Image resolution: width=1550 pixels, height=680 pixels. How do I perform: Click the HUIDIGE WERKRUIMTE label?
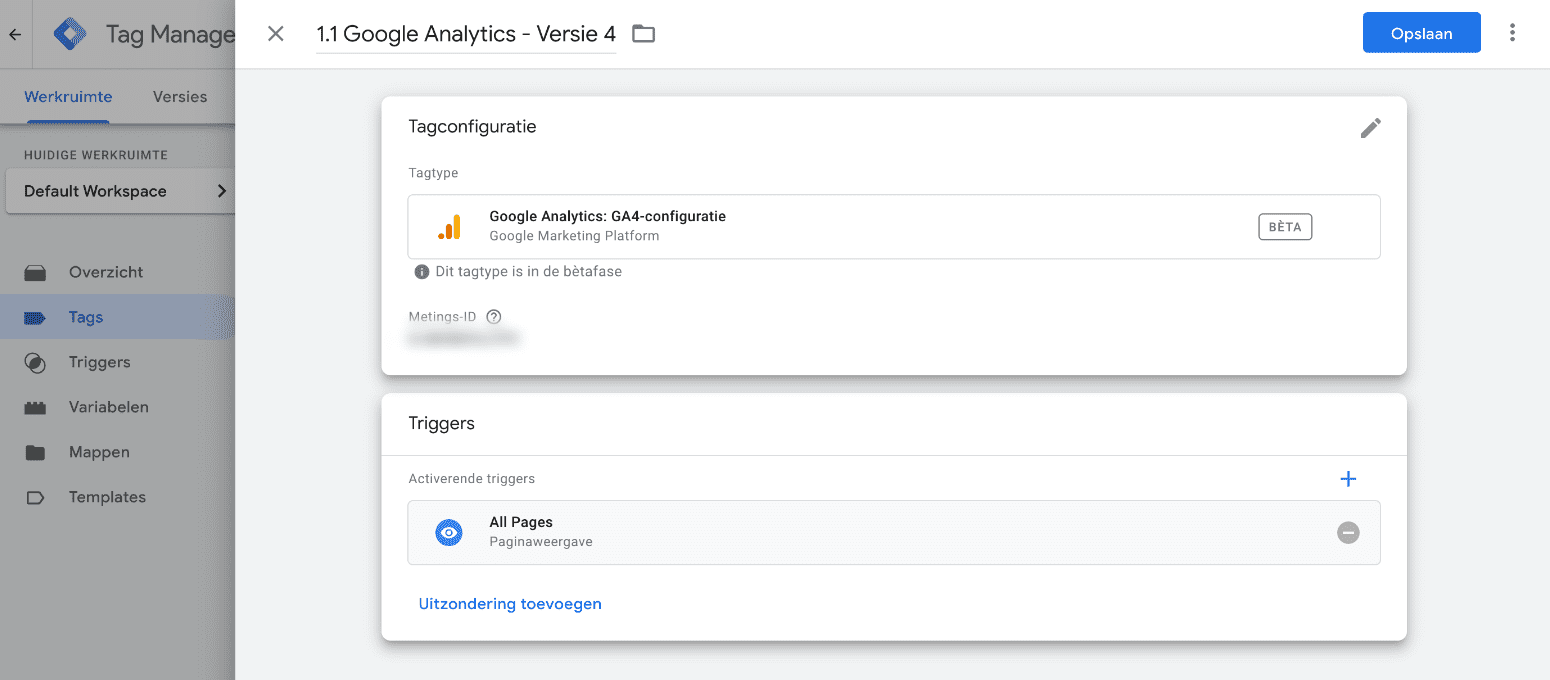(x=96, y=155)
